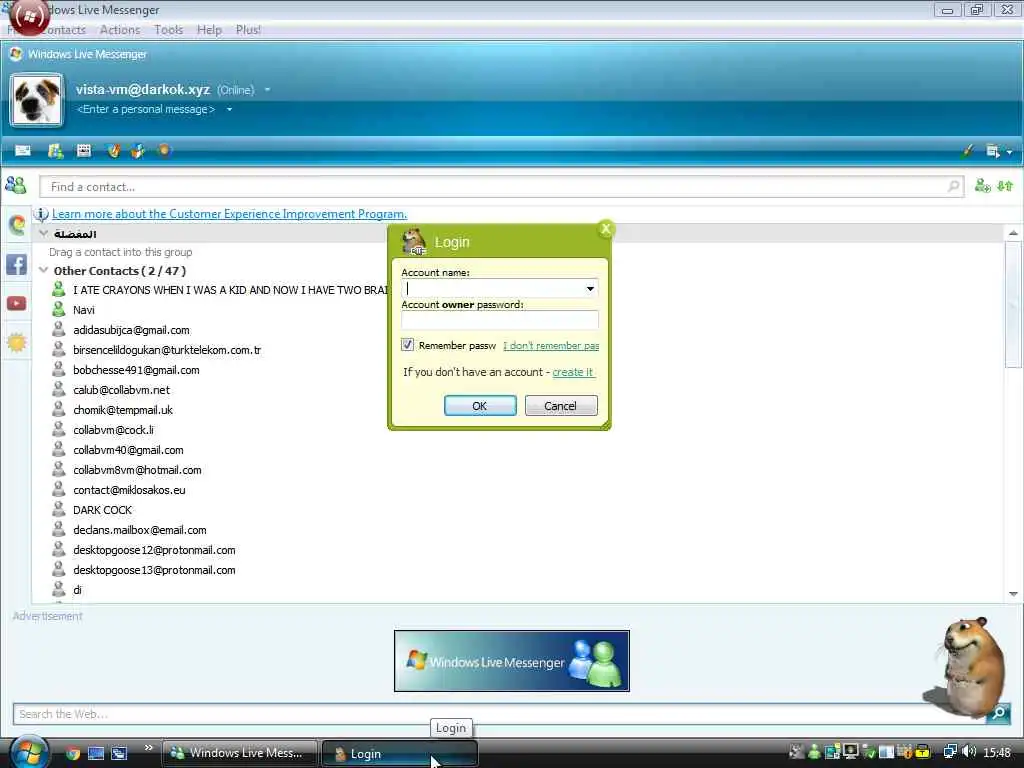1024x768 pixels.
Task: Open the paintbrush color scheme icon
Action: tap(967, 151)
